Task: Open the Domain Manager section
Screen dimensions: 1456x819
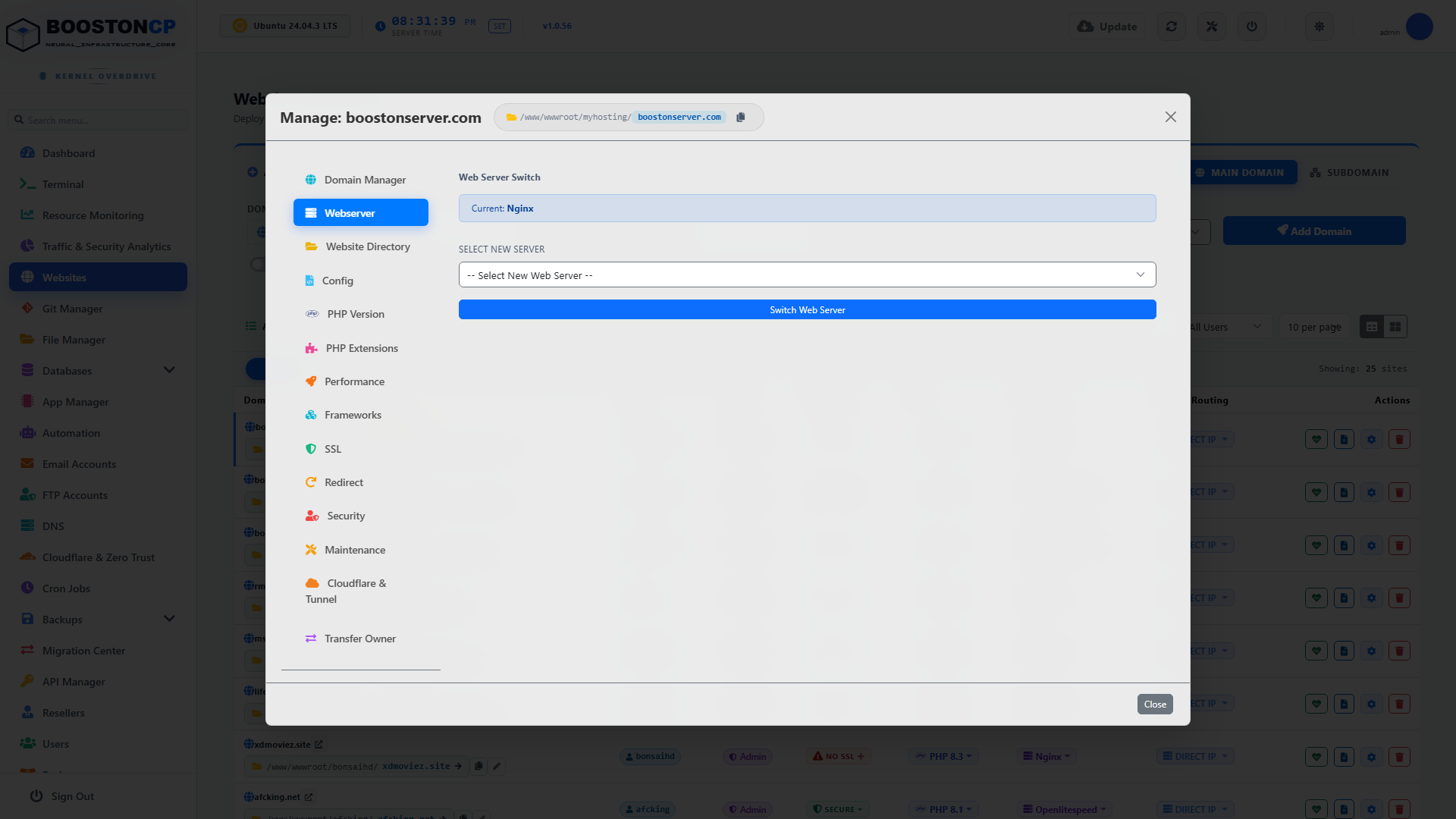Action: (x=361, y=180)
